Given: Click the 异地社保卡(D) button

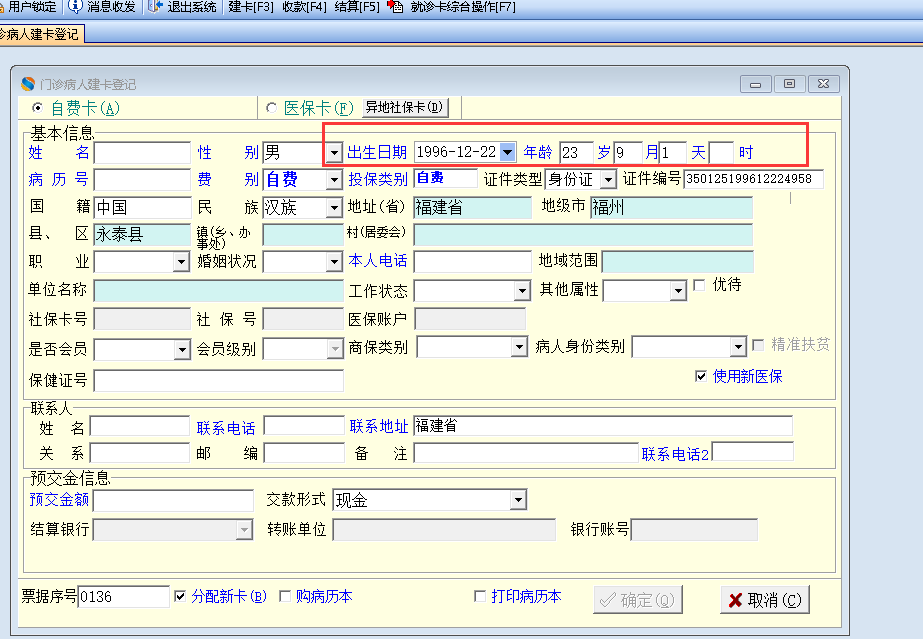Looking at the screenshot, I should (x=404, y=107).
